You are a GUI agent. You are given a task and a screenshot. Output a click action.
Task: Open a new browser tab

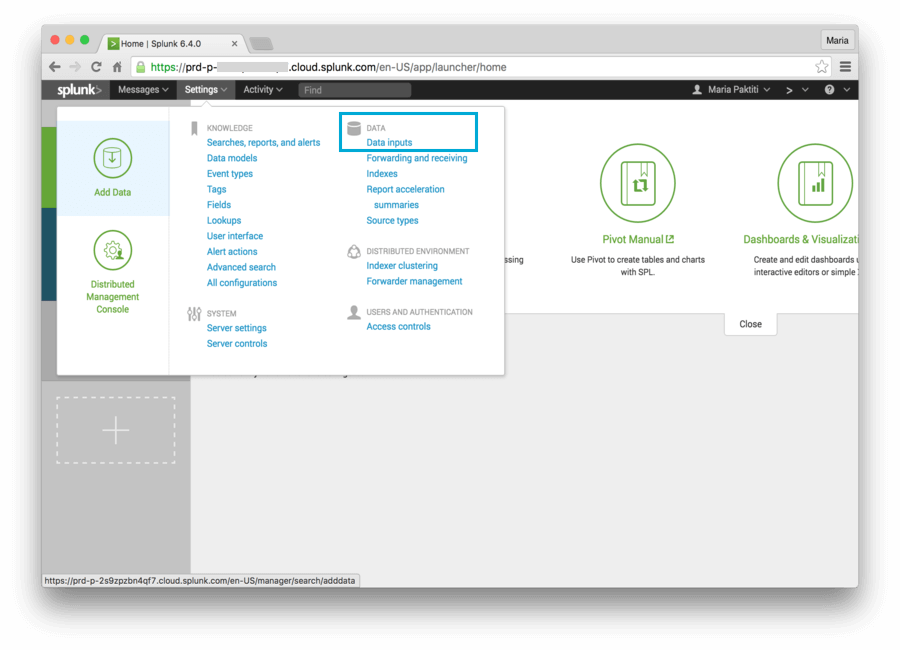coord(261,44)
